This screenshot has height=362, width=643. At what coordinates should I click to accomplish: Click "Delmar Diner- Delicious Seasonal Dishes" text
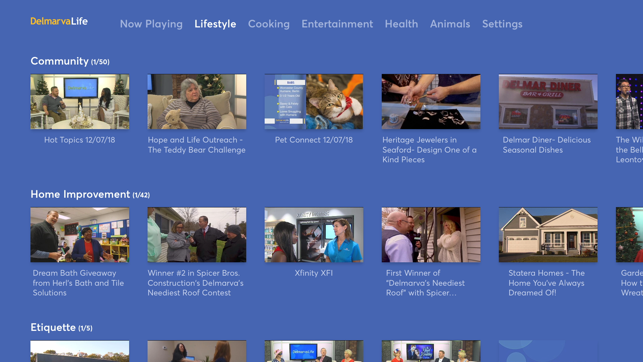pyautogui.click(x=547, y=145)
